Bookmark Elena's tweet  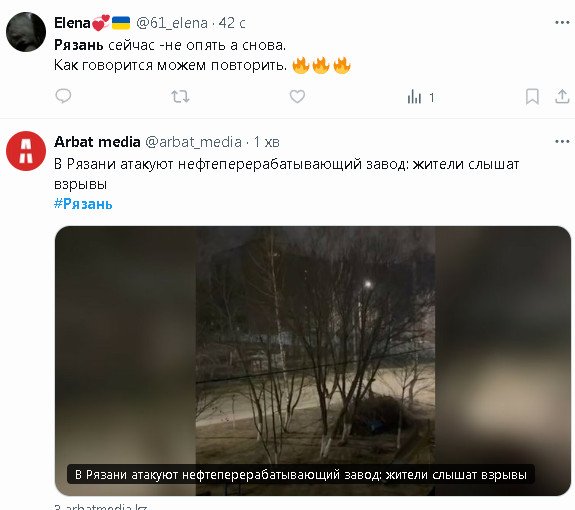532,97
